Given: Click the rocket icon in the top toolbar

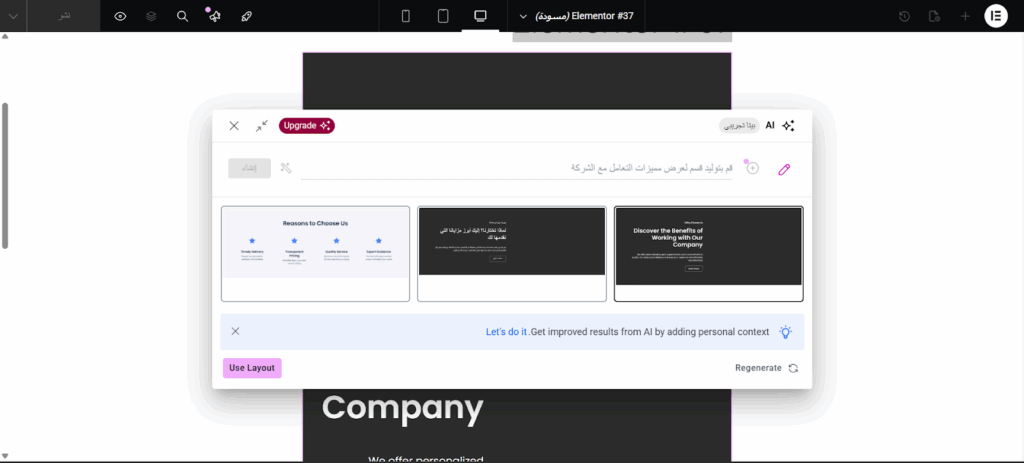Looking at the screenshot, I should pos(246,16).
